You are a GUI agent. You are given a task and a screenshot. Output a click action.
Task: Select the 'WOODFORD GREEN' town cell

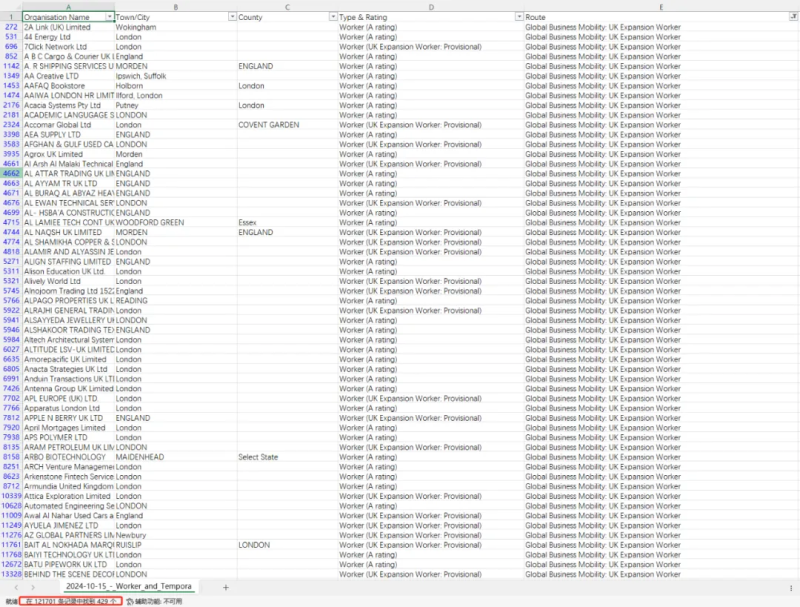pyautogui.click(x=176, y=222)
